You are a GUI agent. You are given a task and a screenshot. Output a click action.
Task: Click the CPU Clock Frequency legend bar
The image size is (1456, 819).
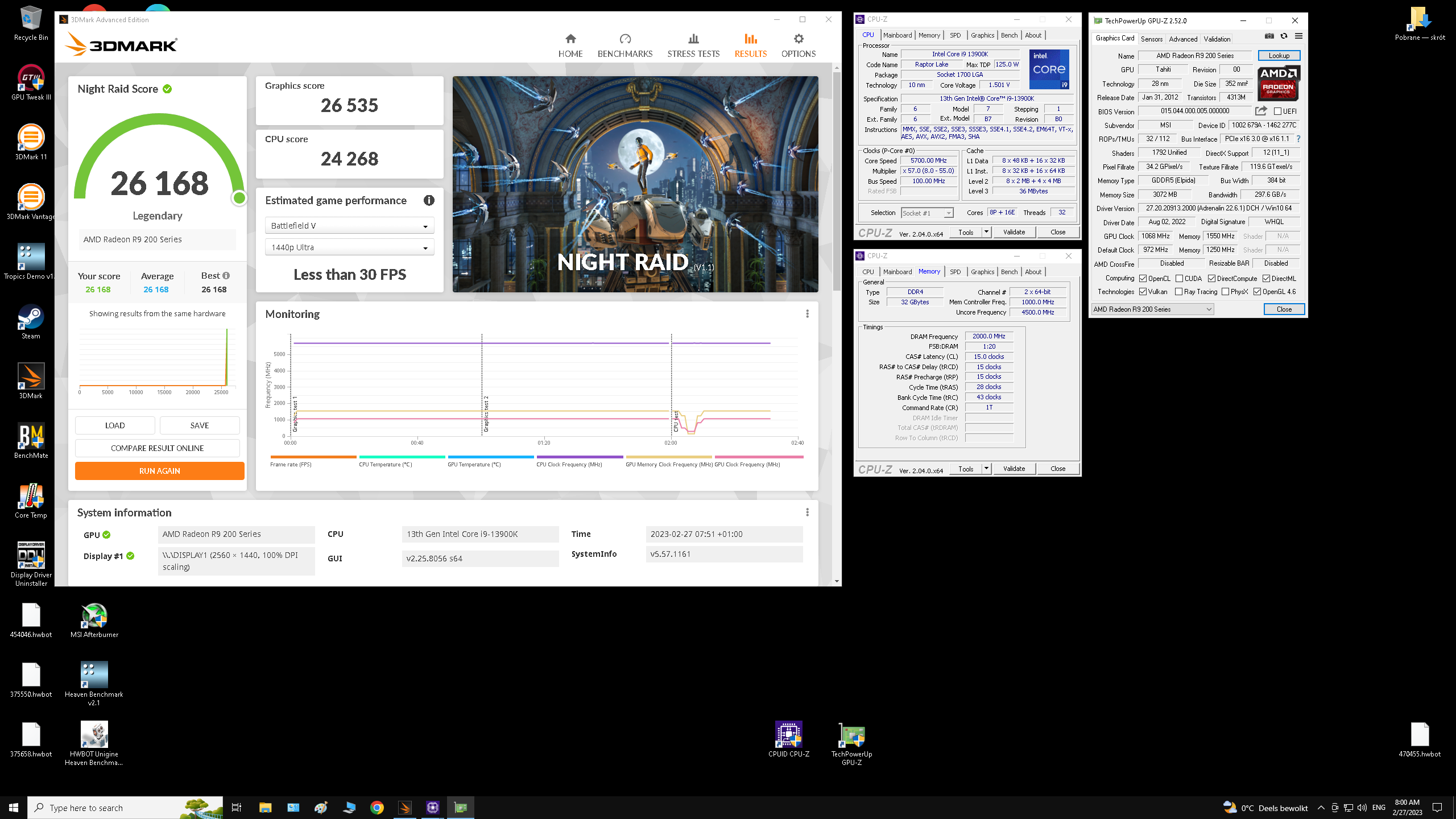580,457
